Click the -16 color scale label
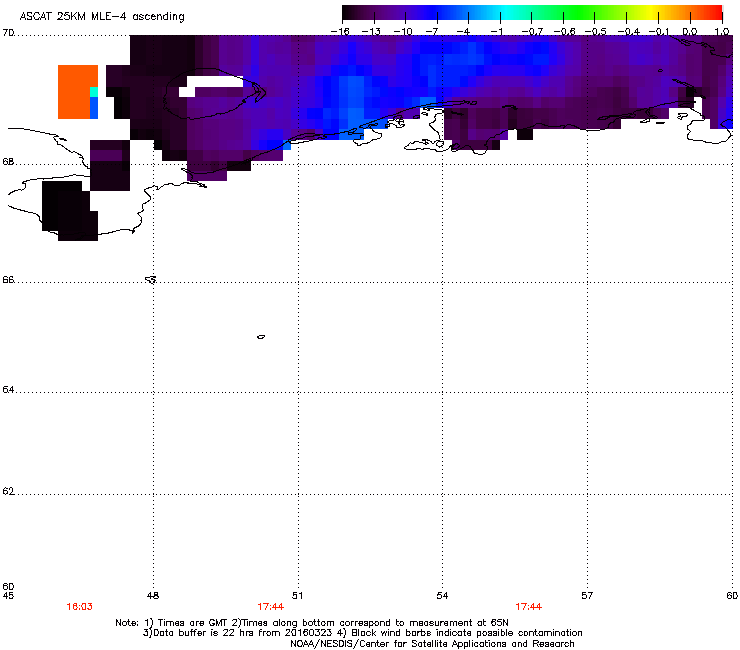Screen dimensions: 740x650 (x=340, y=32)
